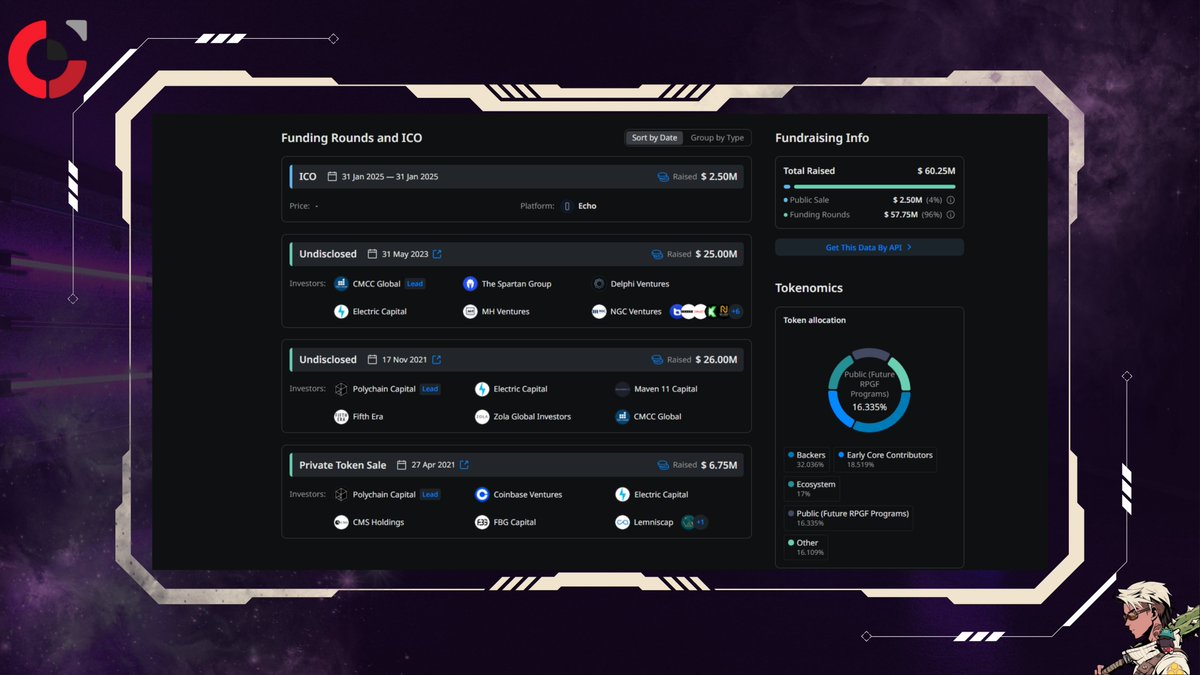Select the Early Core Contributors legend item
The width and height of the screenshot is (1200, 675).
[x=885, y=459]
